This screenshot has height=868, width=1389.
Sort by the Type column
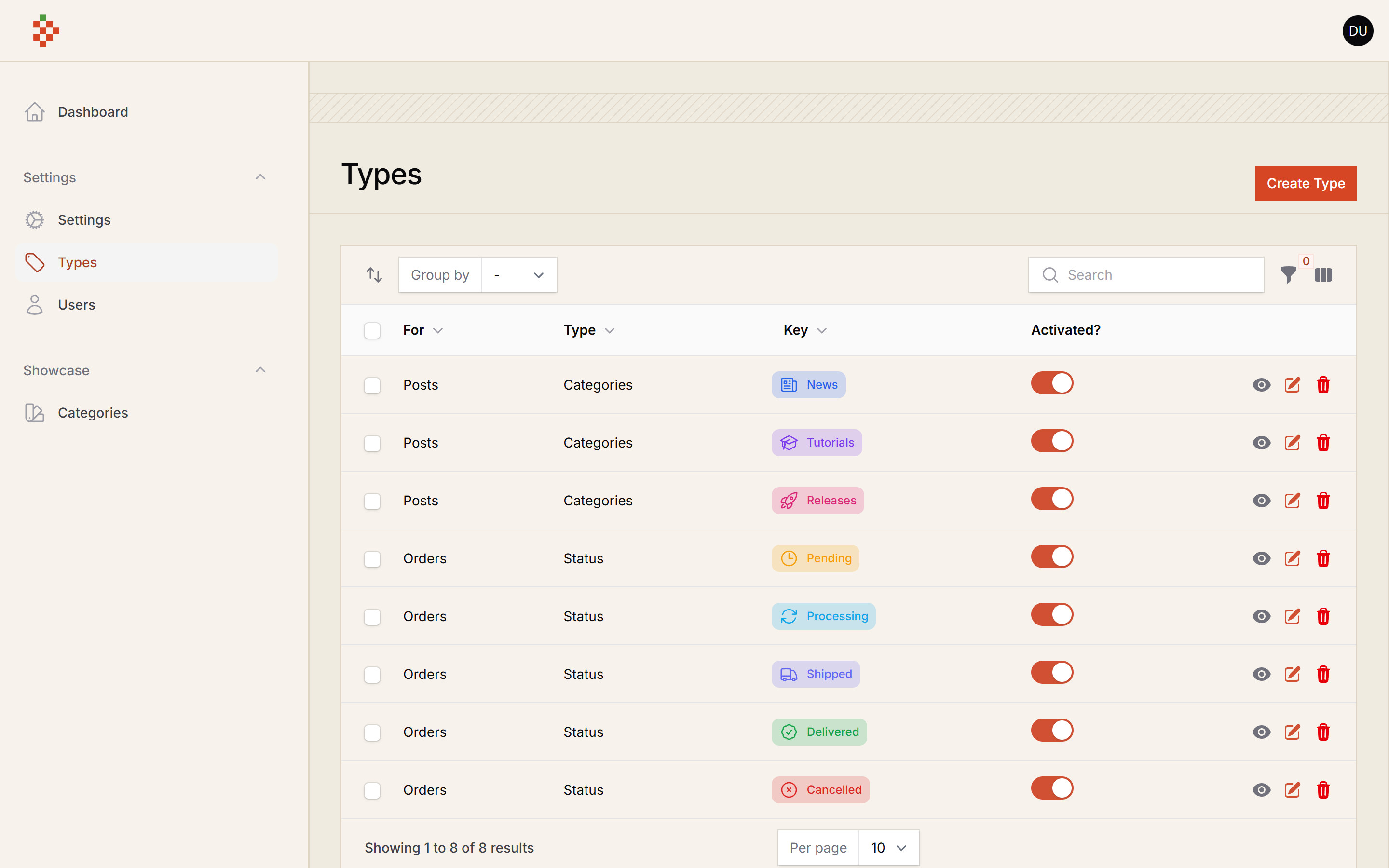589,330
